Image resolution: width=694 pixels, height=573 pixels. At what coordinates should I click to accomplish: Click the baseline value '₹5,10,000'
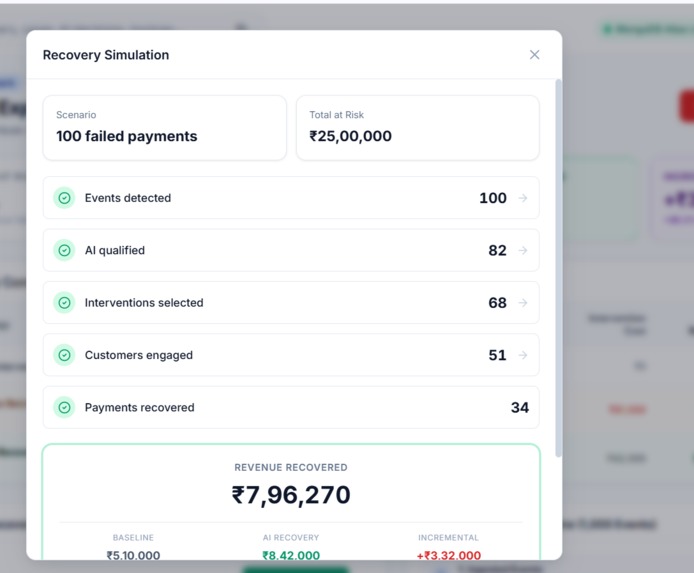click(x=133, y=555)
